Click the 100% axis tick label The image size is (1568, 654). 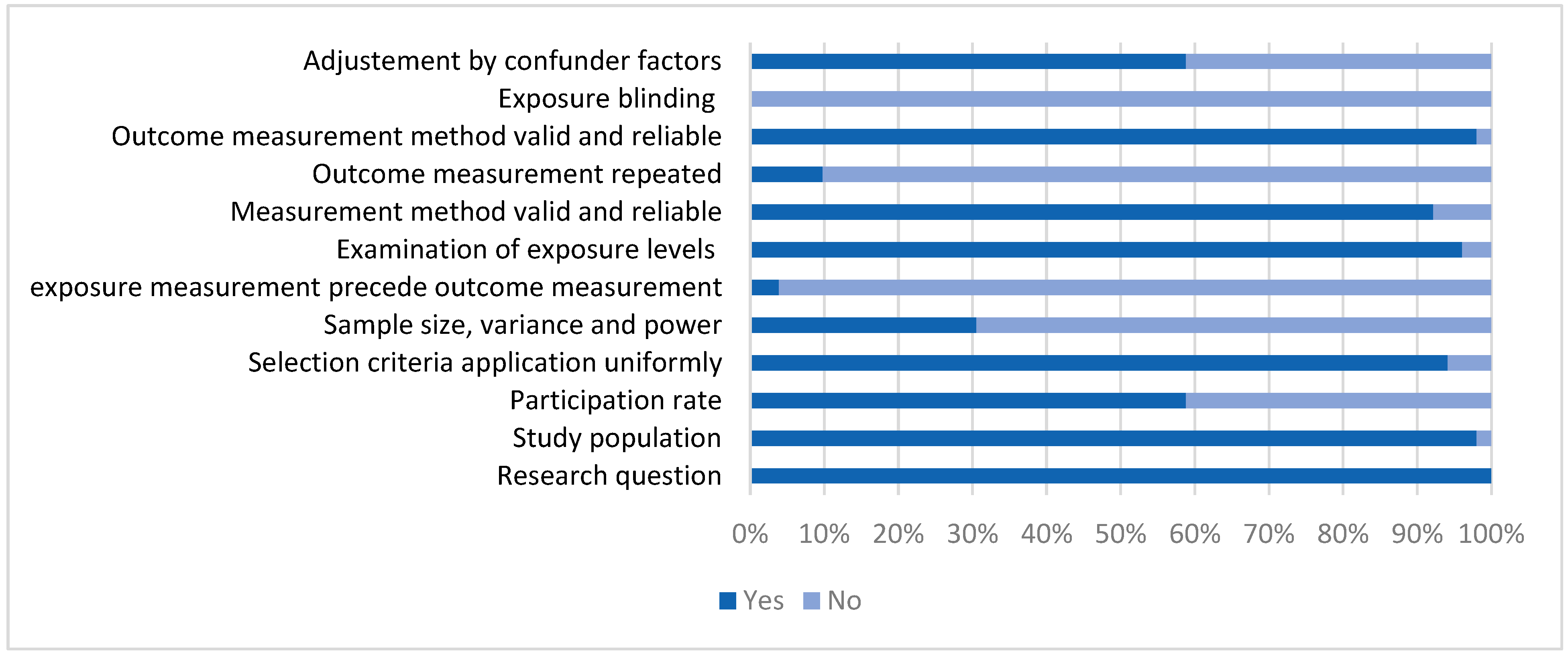1491,534
